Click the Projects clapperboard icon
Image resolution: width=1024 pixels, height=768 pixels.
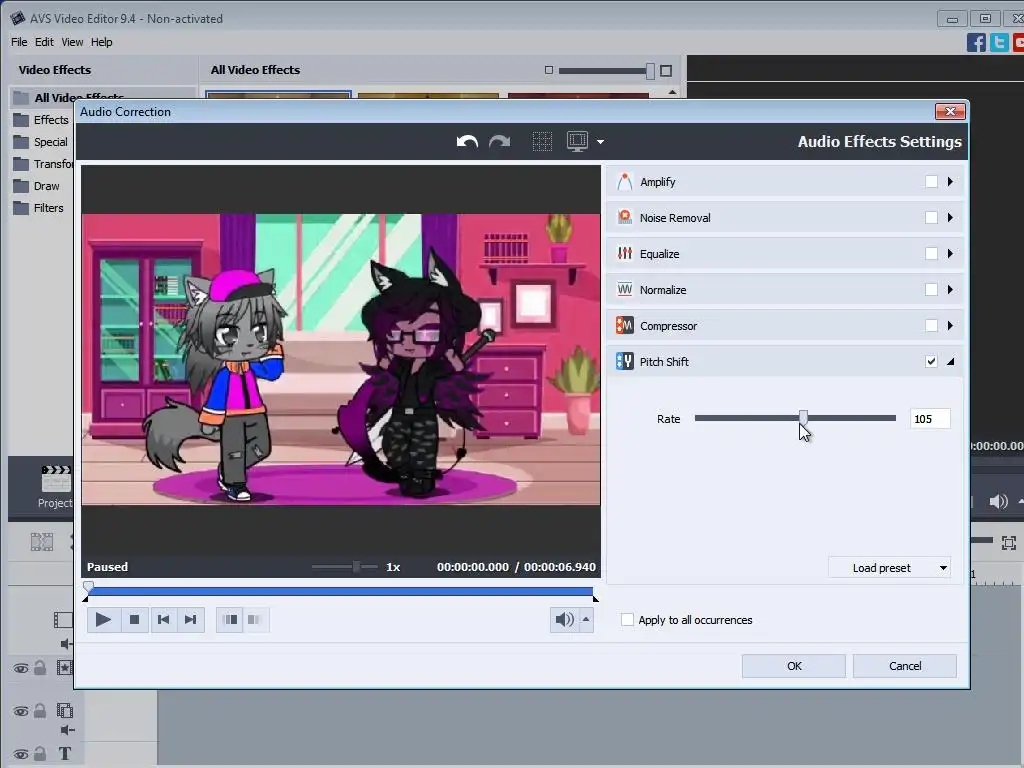(x=56, y=479)
